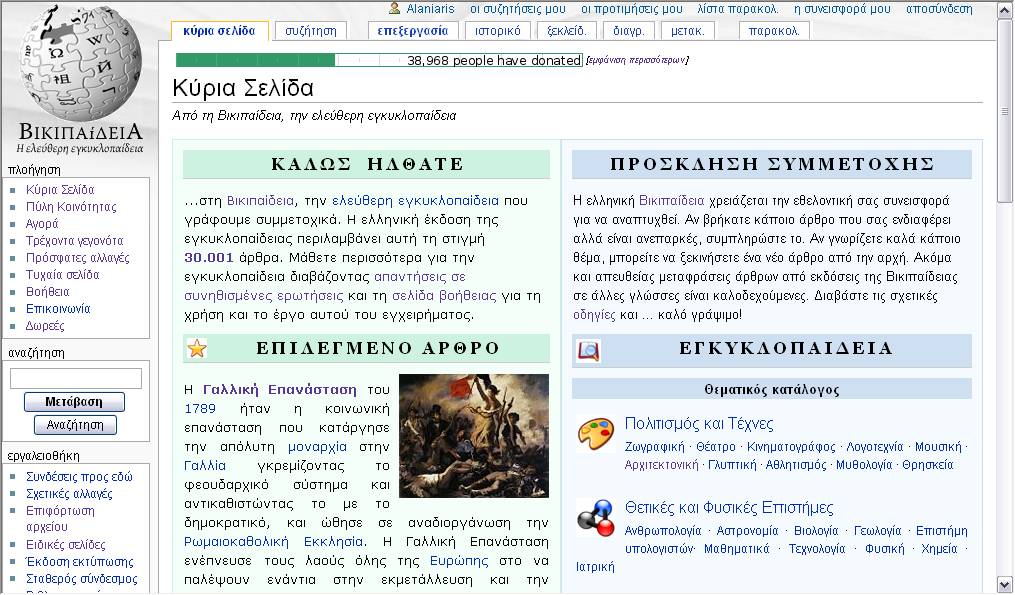Image resolution: width=1015 pixels, height=595 pixels.
Task: Open οι προτιμήσεις μου link
Action: (x=632, y=9)
